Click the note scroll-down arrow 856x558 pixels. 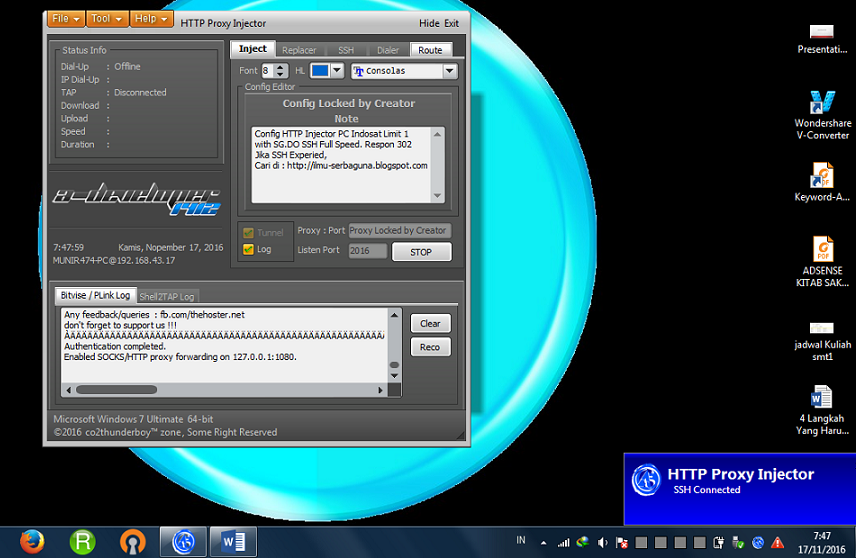click(437, 195)
